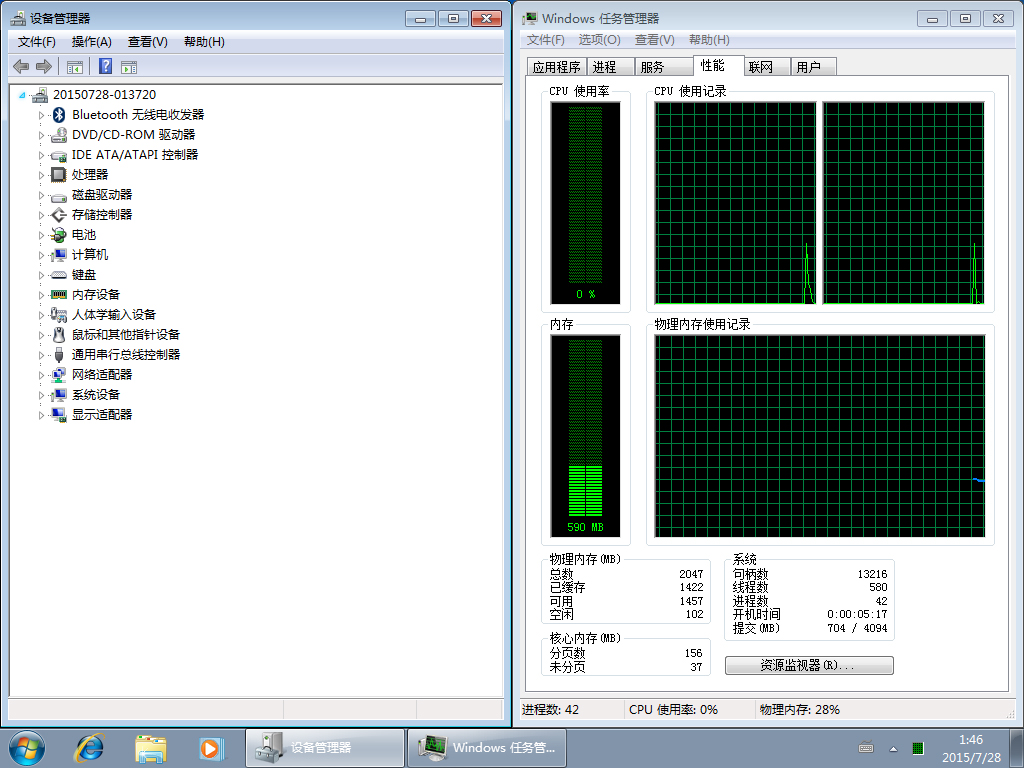The image size is (1024, 768).
Task: Open 操作(A) menu in Device Manager
Action: [x=91, y=42]
